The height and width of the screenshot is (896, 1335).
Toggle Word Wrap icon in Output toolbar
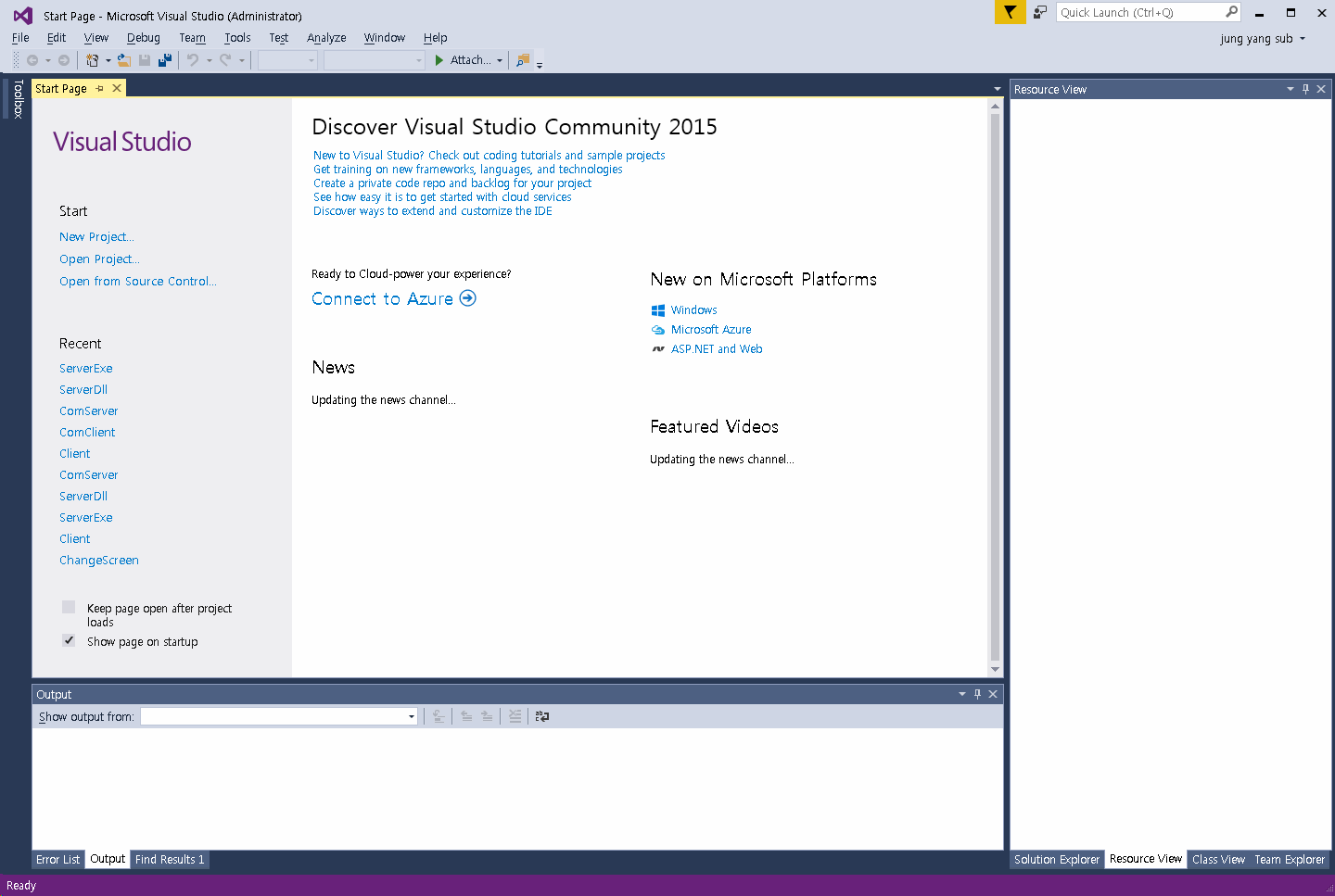coord(542,716)
